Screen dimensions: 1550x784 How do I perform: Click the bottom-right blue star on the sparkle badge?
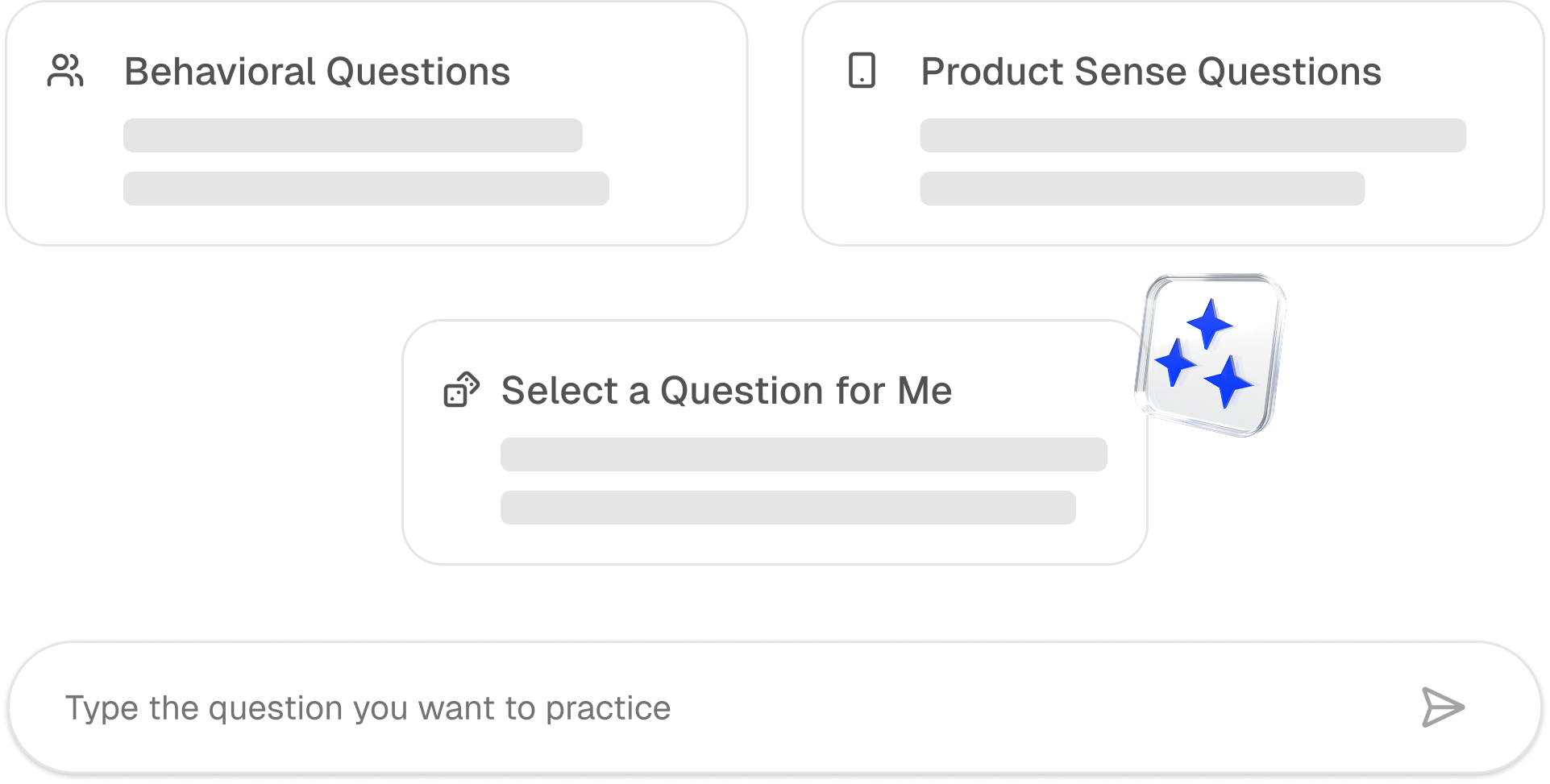pos(1229,381)
